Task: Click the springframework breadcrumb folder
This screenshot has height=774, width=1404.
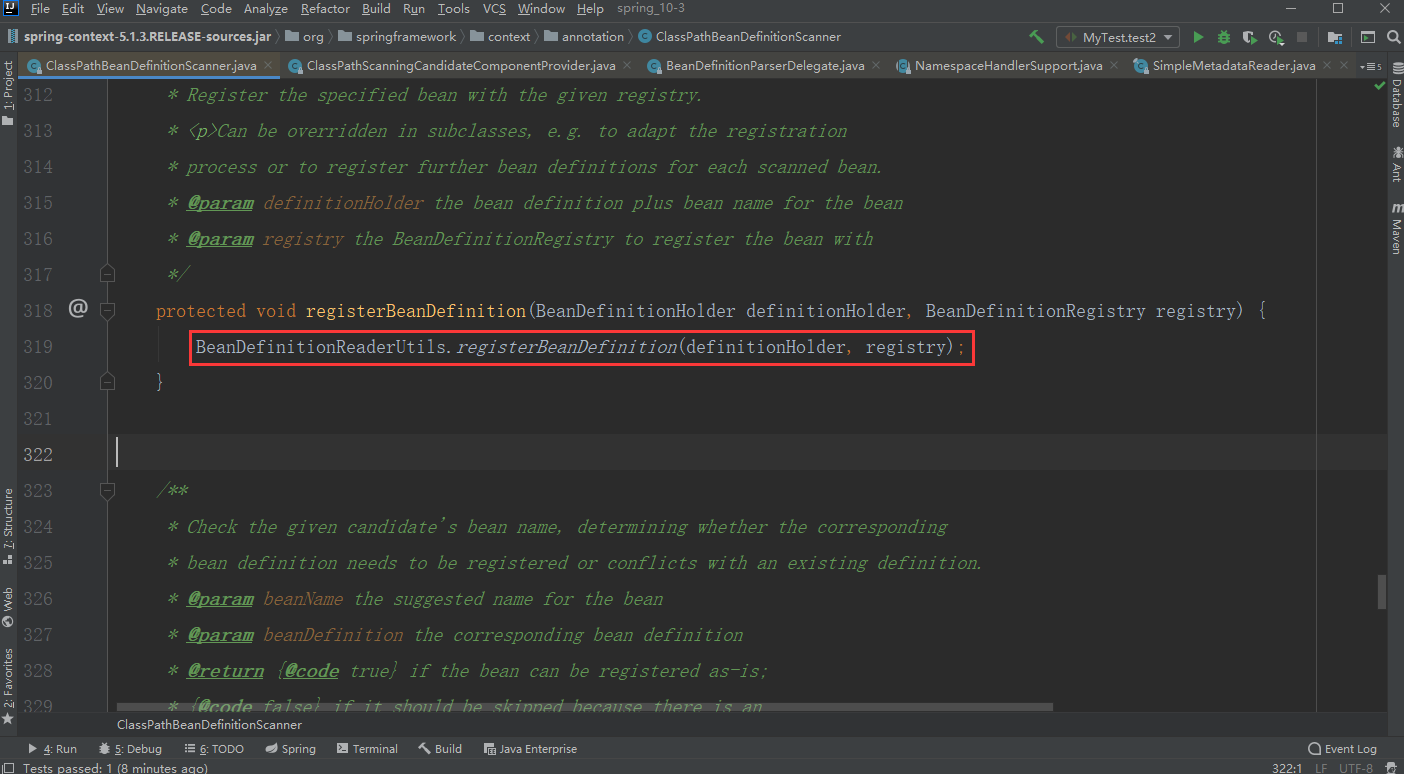Action: pyautogui.click(x=398, y=37)
